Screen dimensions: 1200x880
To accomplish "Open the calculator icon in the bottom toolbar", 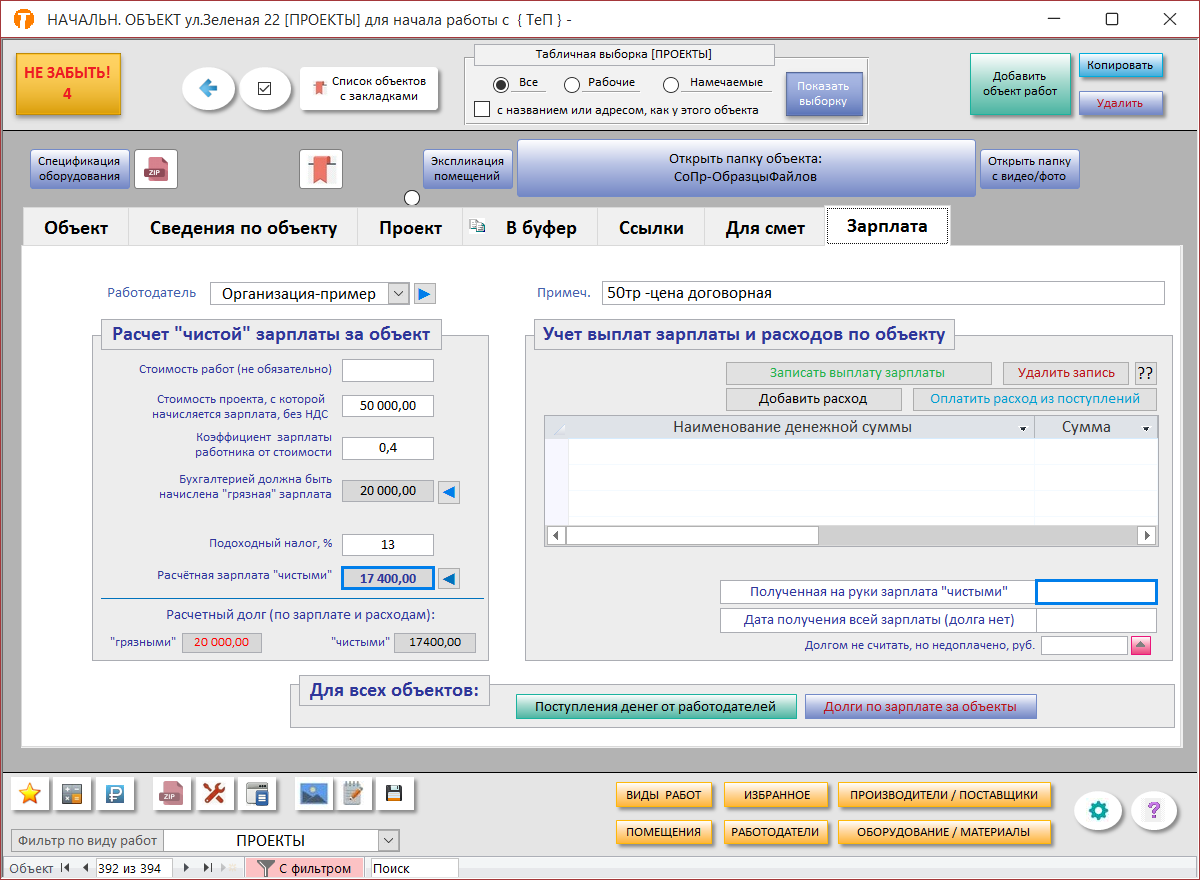I will point(72,794).
